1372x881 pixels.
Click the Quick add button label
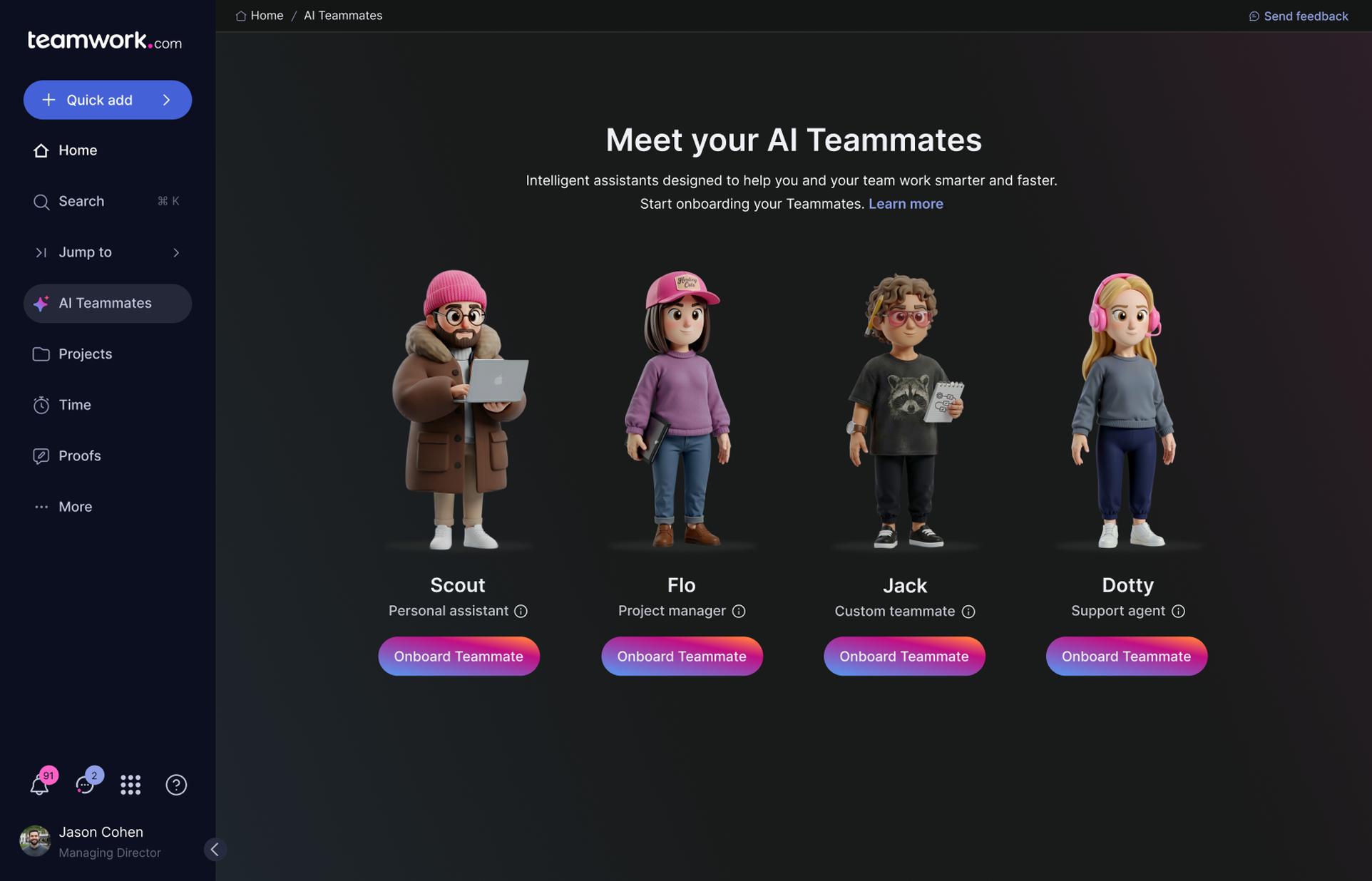[99, 100]
